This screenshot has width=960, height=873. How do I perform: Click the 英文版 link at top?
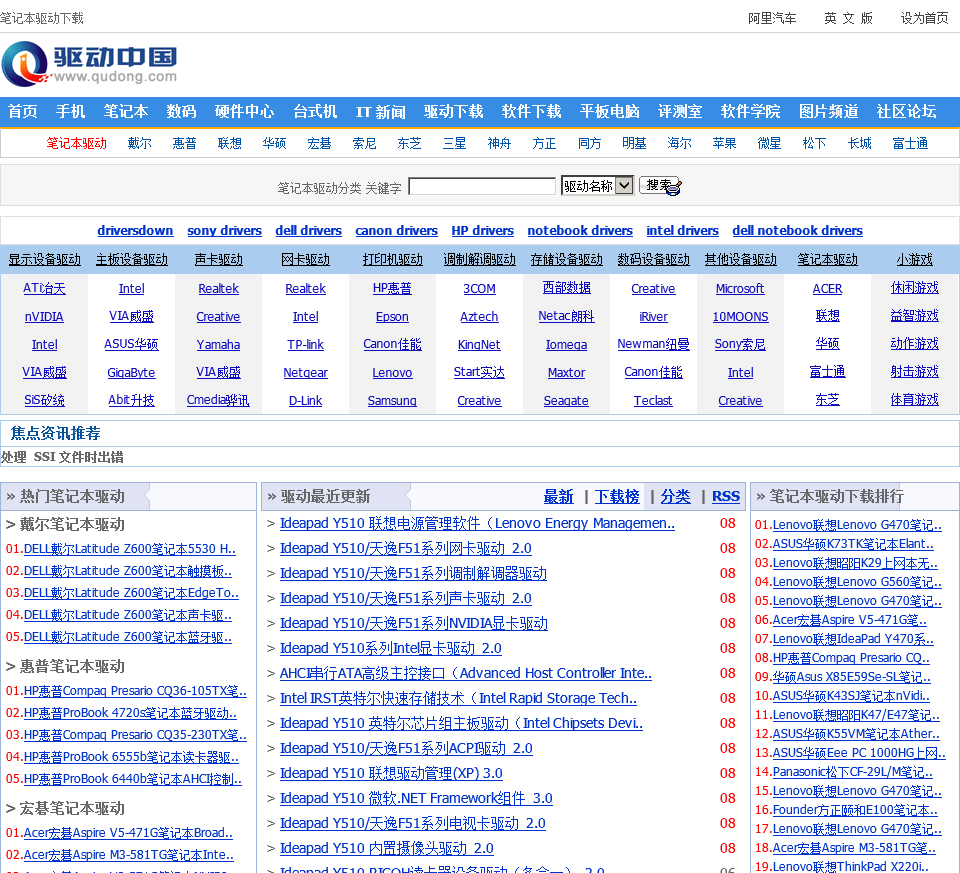(x=849, y=18)
